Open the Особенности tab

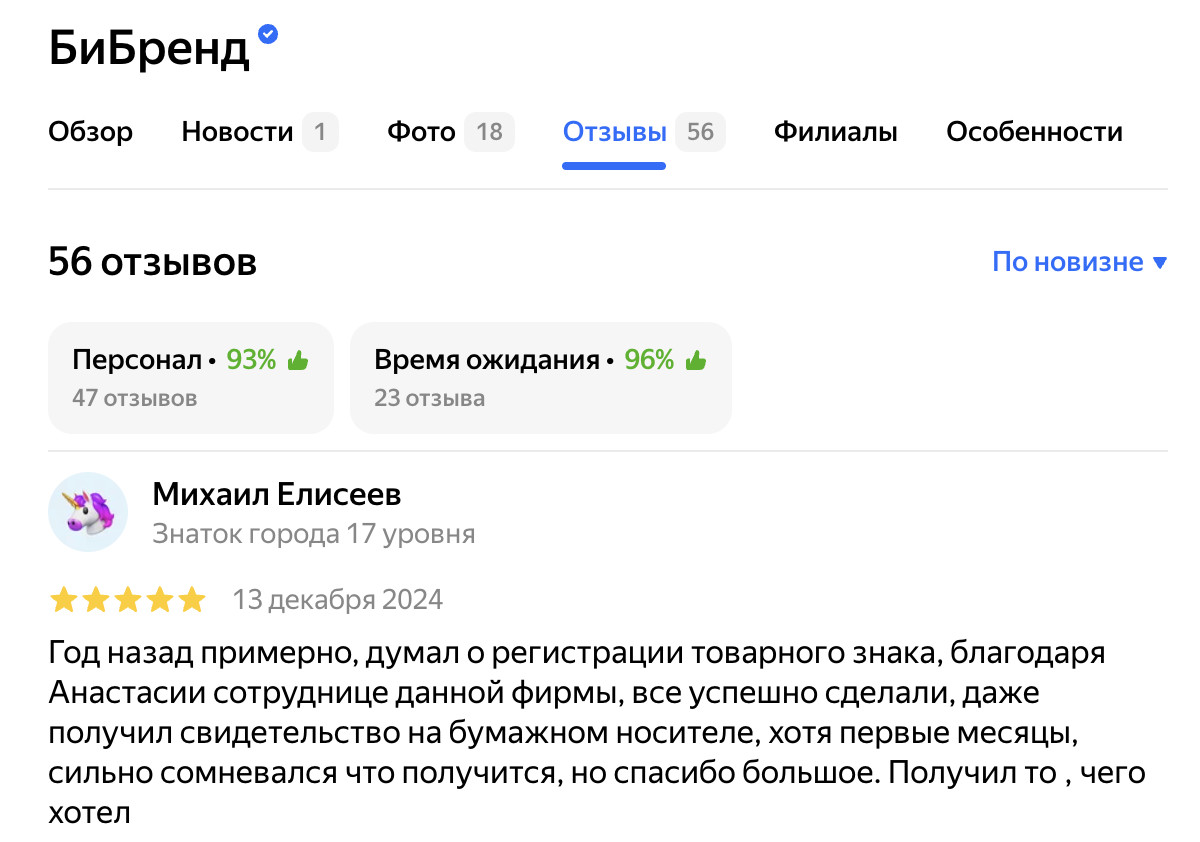[x=1034, y=132]
